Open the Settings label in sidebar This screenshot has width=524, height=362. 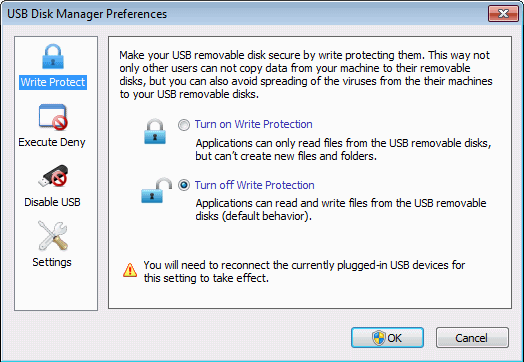(x=52, y=262)
